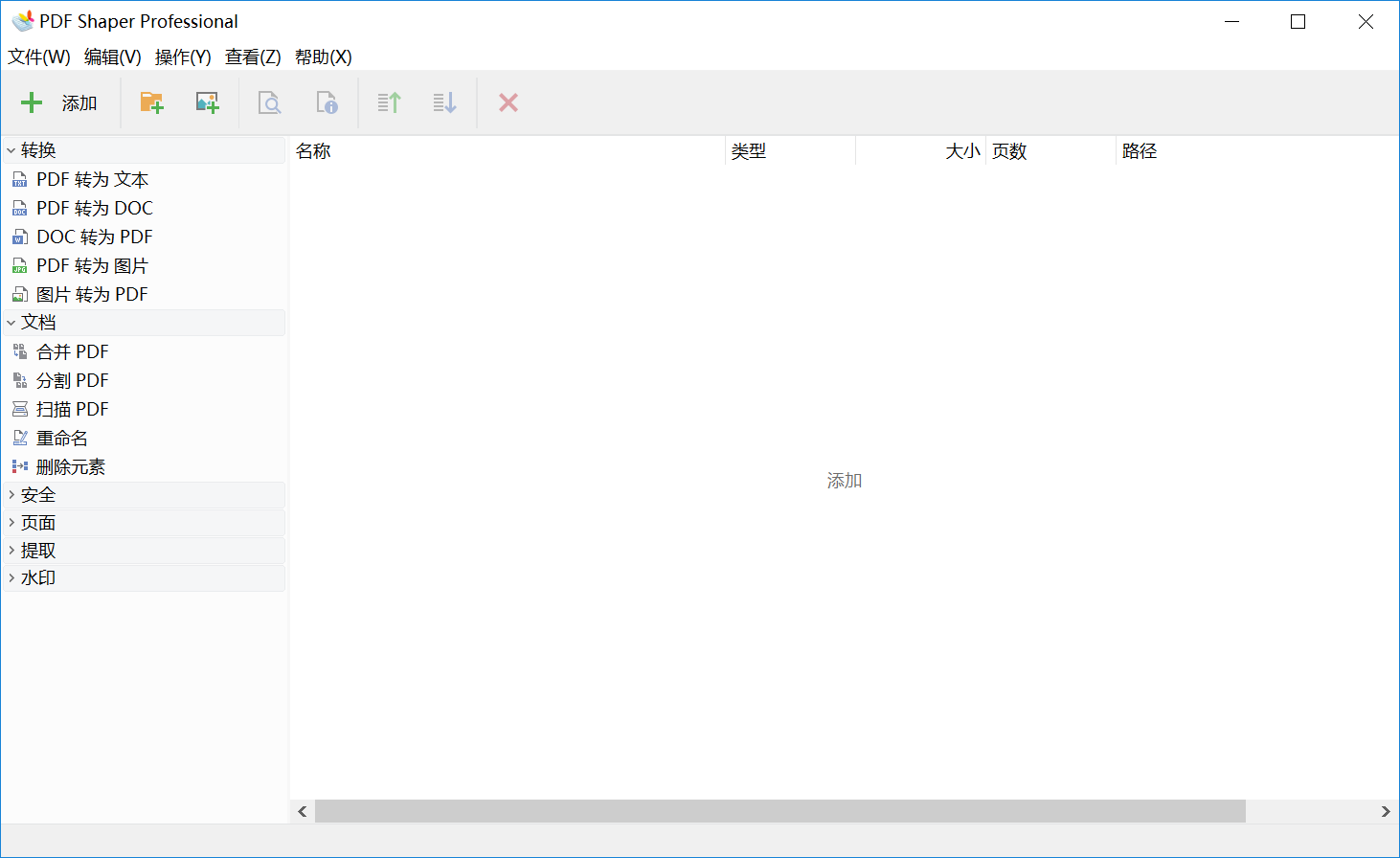Expand the 安全 section

click(x=11, y=495)
